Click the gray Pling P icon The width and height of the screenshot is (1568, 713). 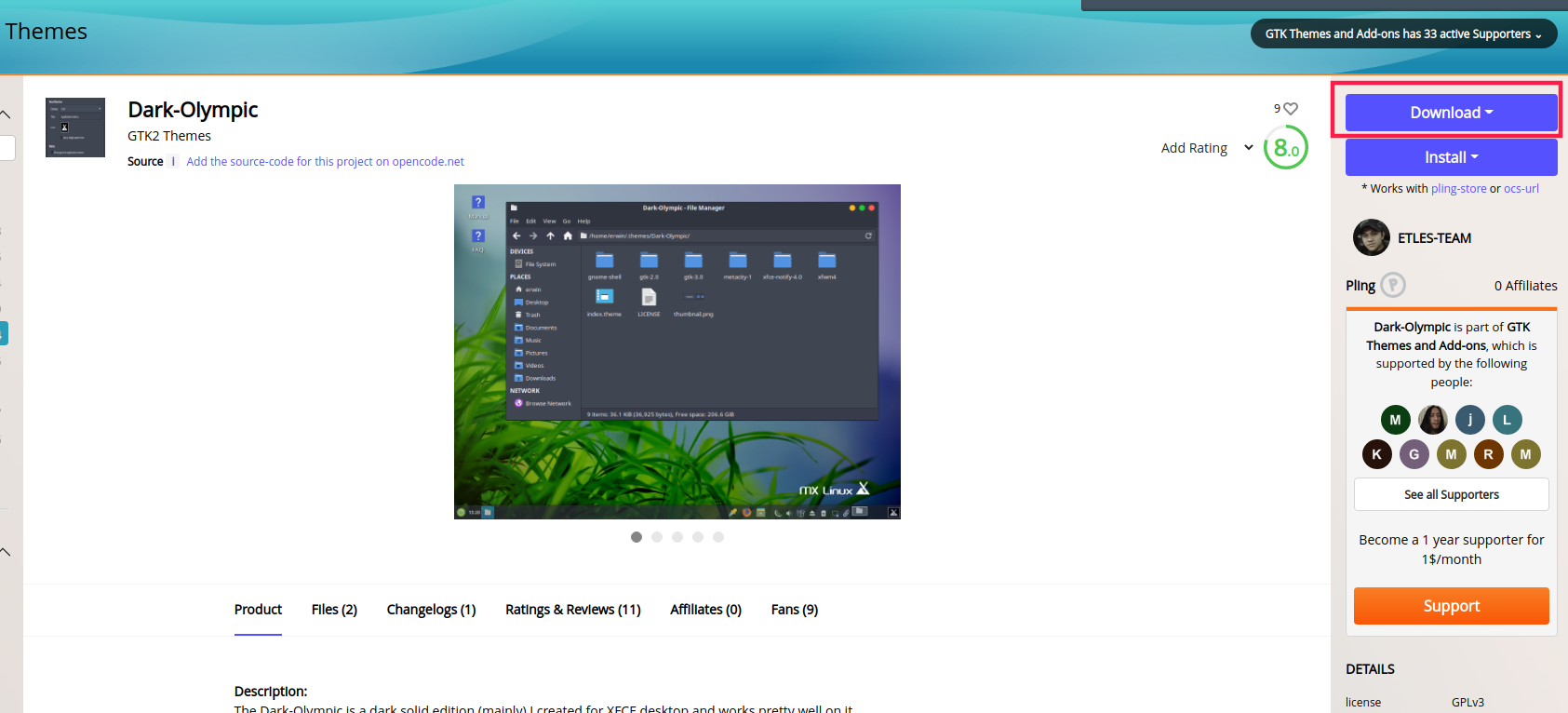[x=1393, y=285]
